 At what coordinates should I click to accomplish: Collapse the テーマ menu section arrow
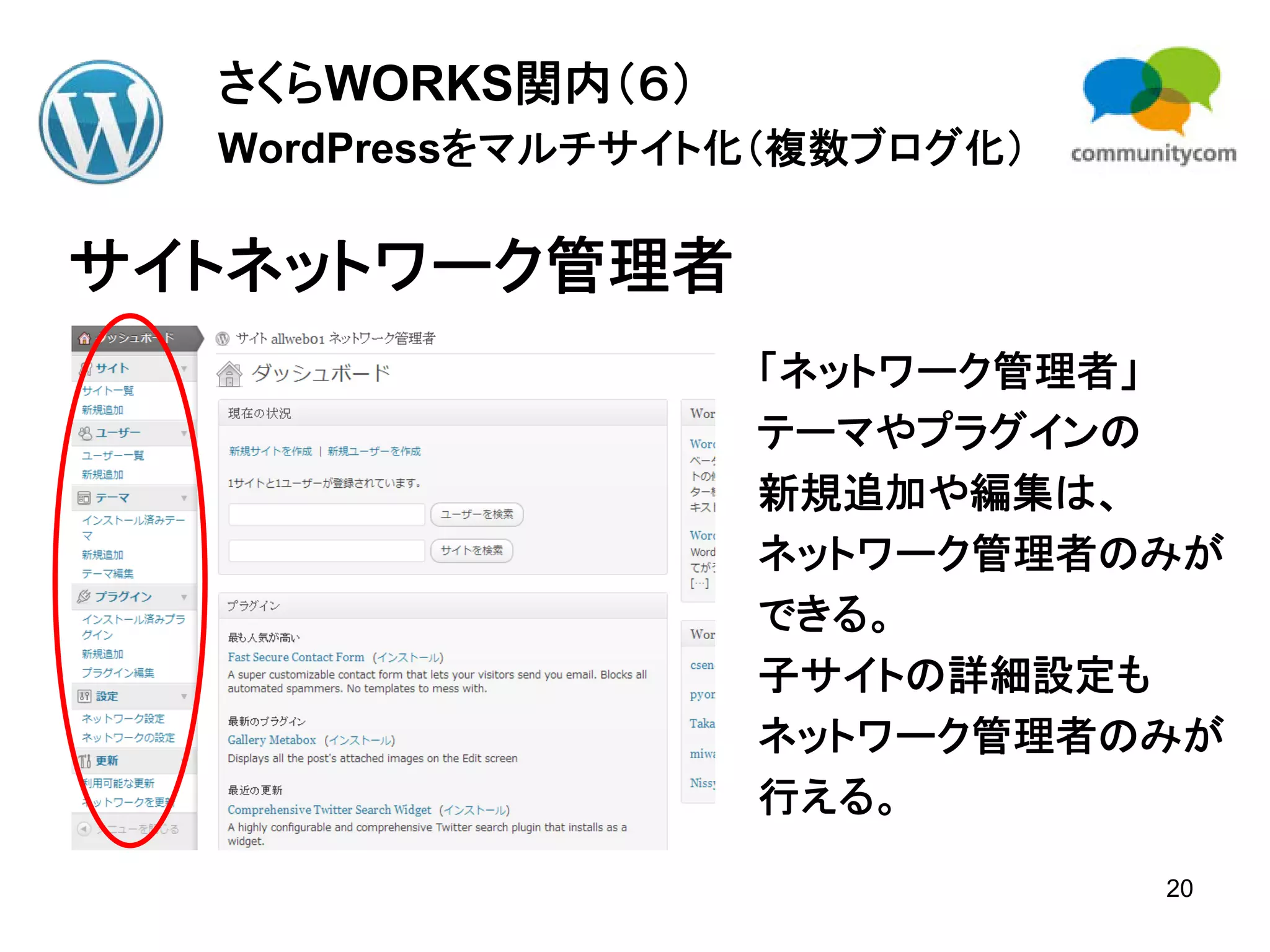pyautogui.click(x=184, y=498)
